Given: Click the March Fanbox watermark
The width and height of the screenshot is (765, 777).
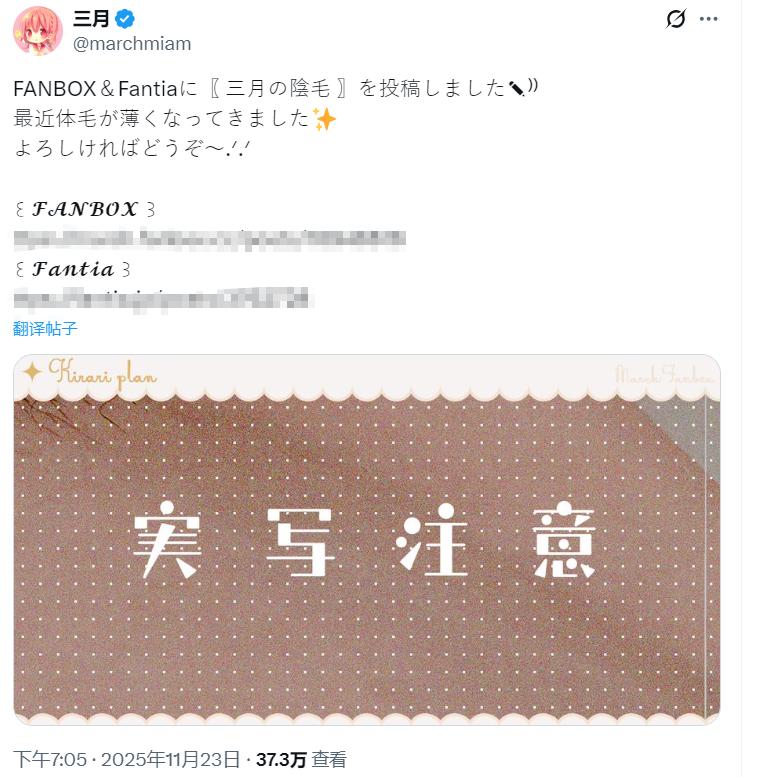Looking at the screenshot, I should (x=664, y=376).
